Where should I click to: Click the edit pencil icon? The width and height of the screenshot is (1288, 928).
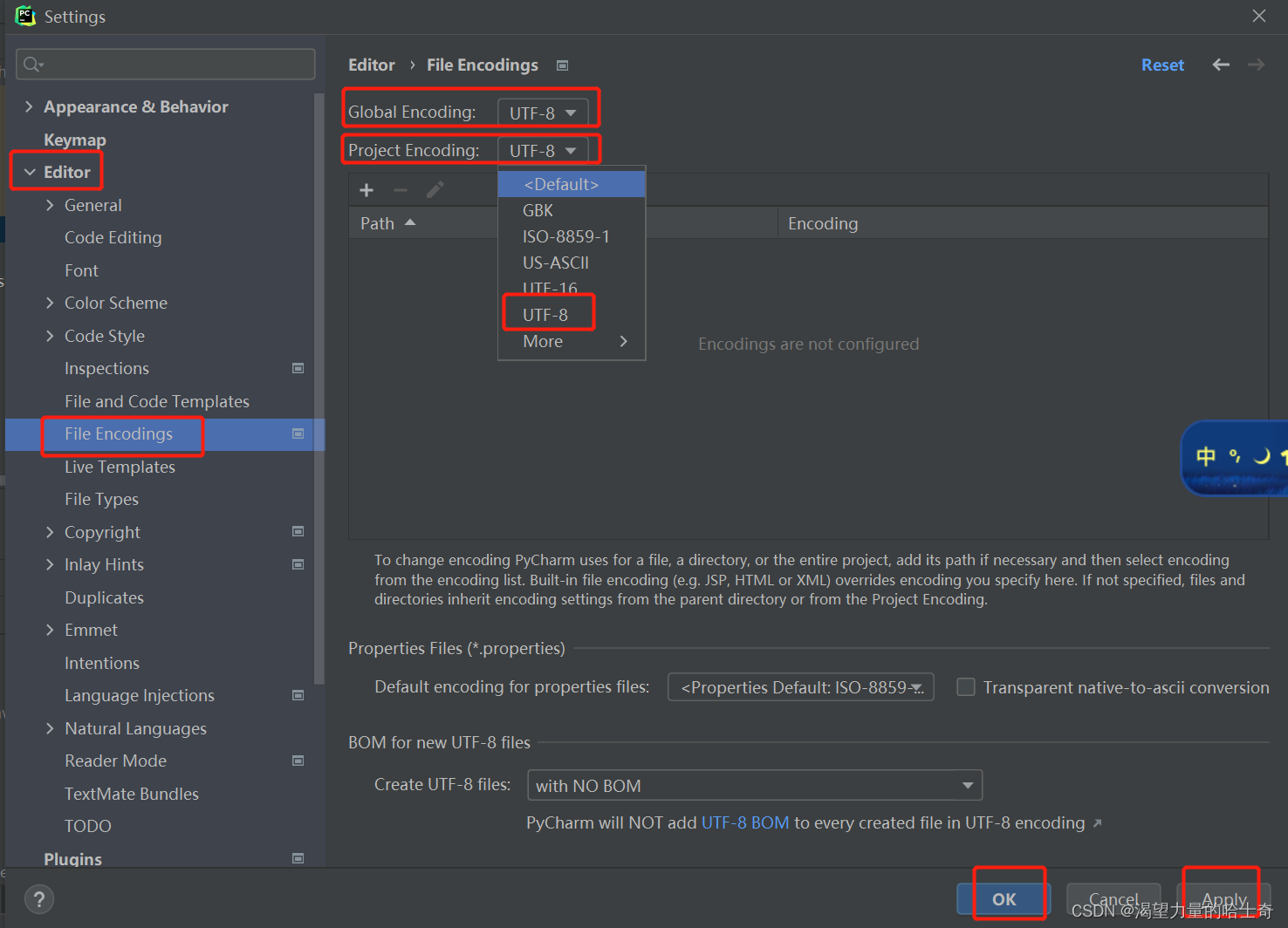point(435,190)
